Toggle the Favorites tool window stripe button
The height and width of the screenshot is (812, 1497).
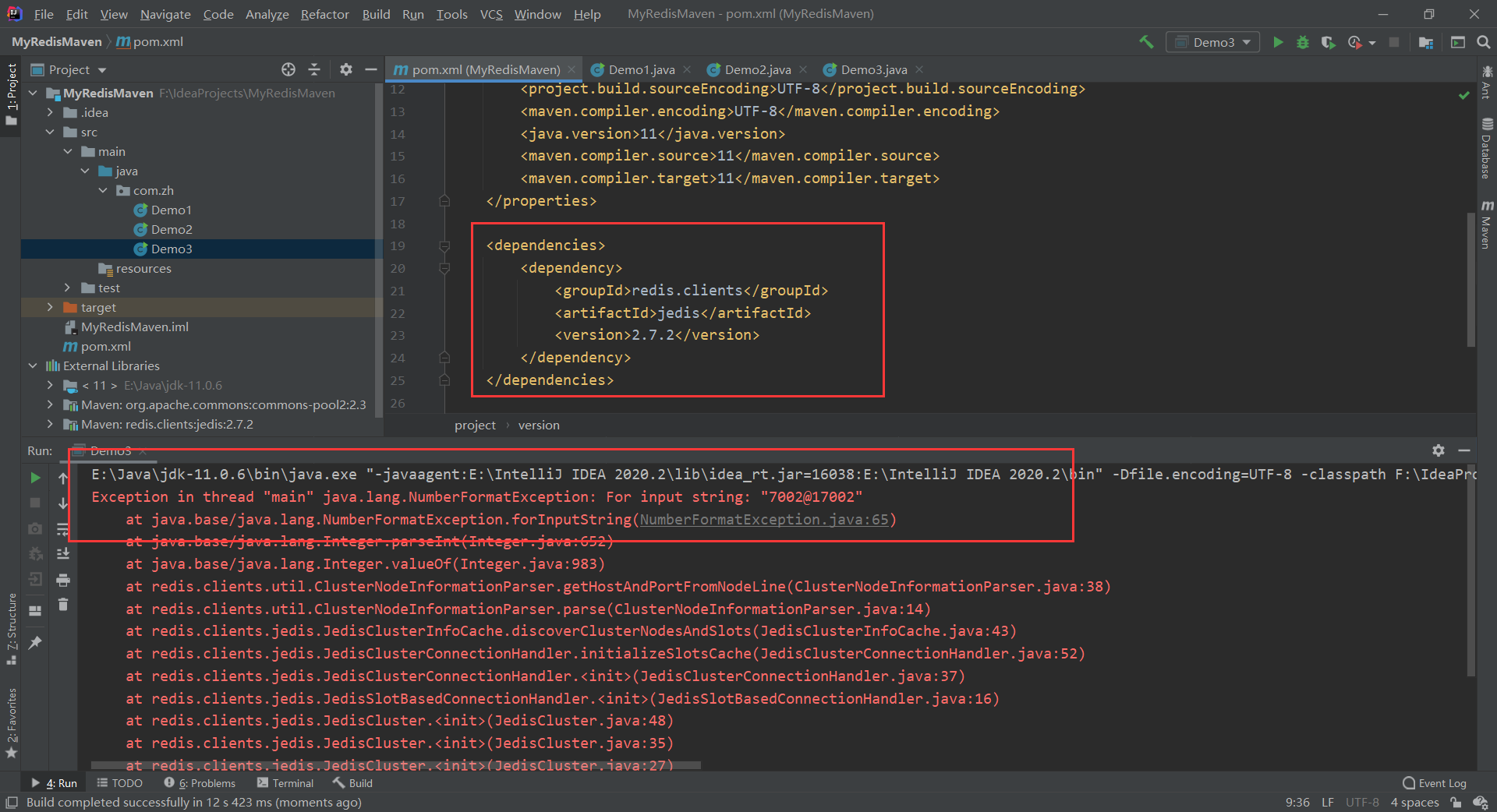[x=11, y=722]
